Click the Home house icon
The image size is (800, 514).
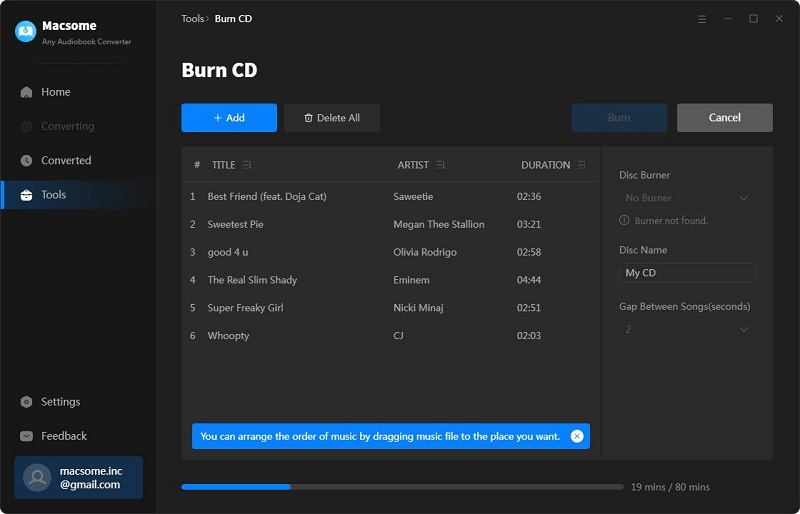26,92
